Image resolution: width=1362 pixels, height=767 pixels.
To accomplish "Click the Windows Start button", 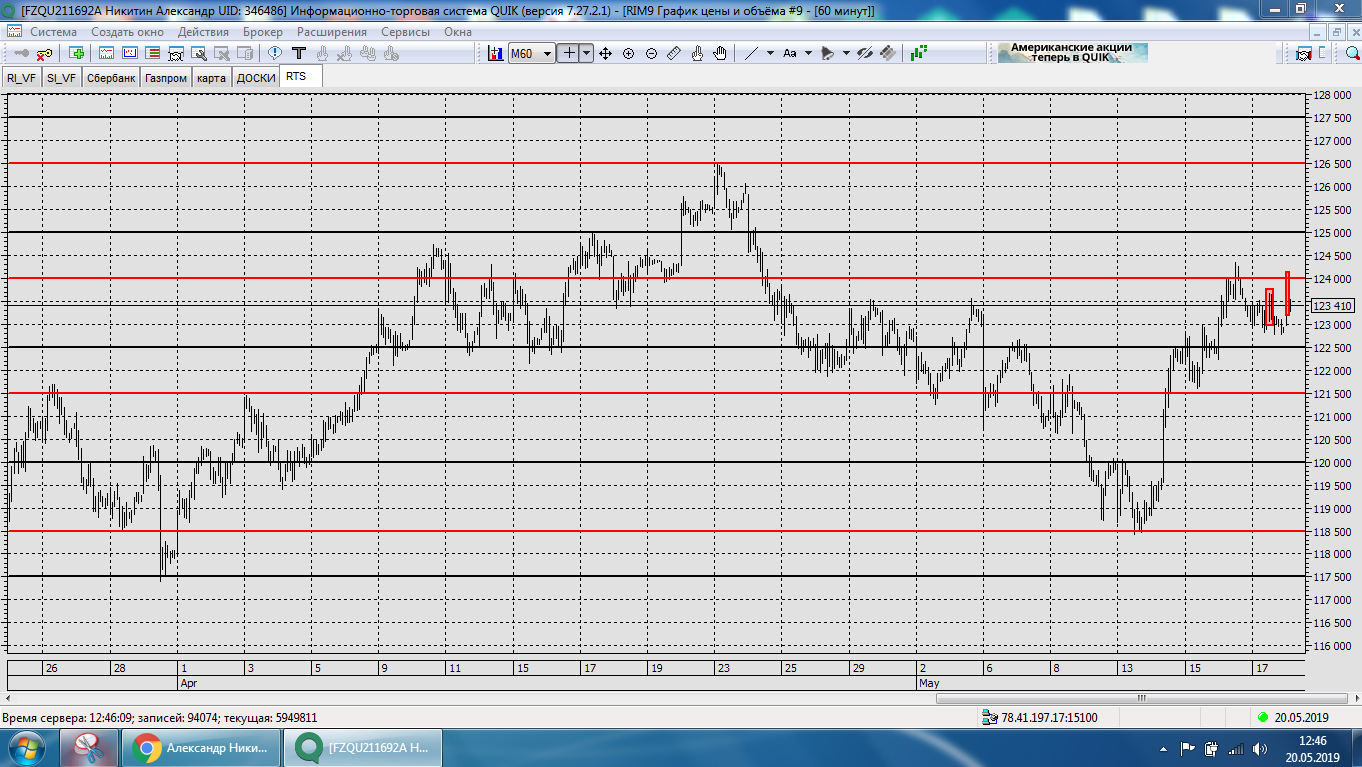I will [x=27, y=748].
